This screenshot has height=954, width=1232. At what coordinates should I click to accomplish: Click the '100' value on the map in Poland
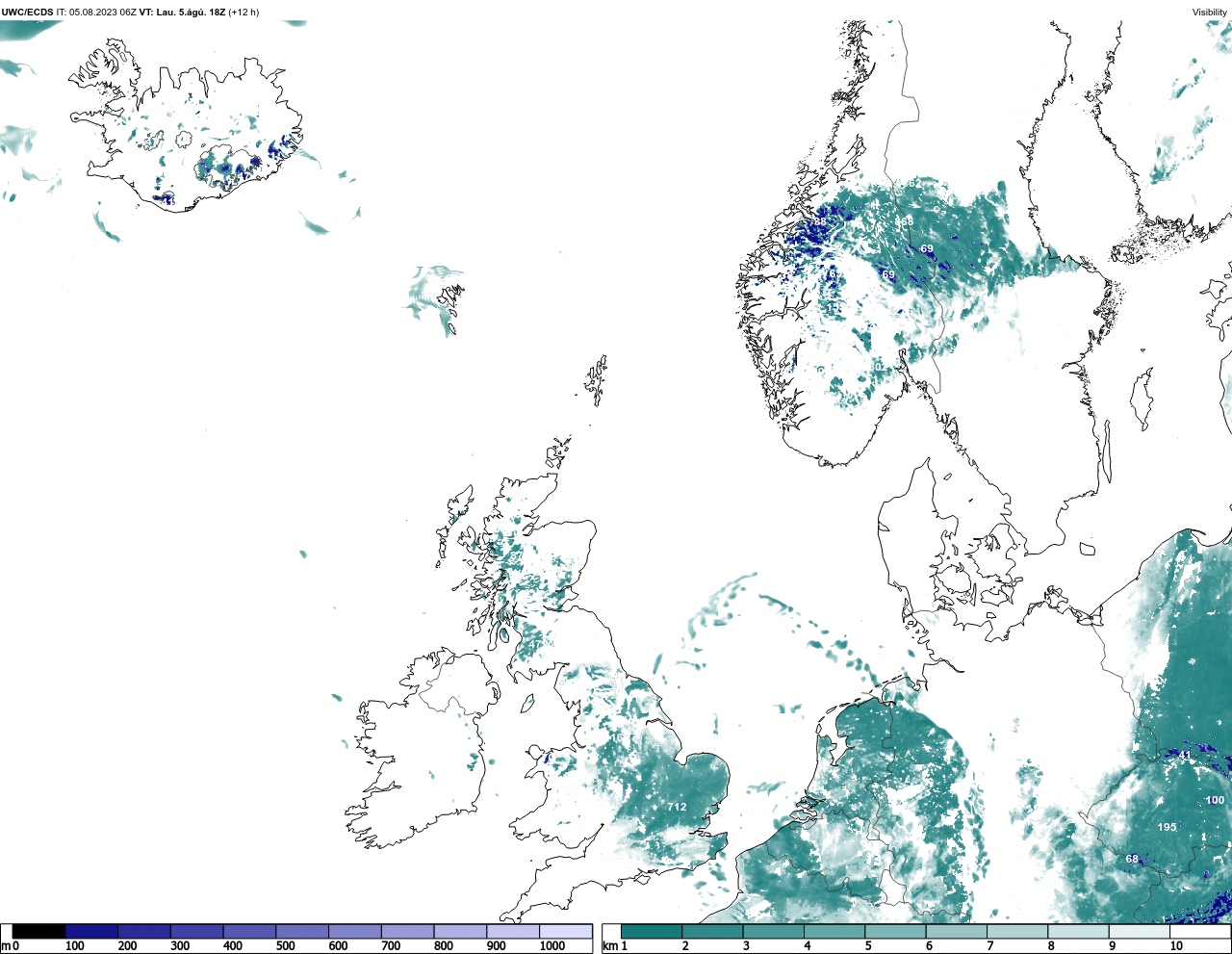click(x=1216, y=800)
